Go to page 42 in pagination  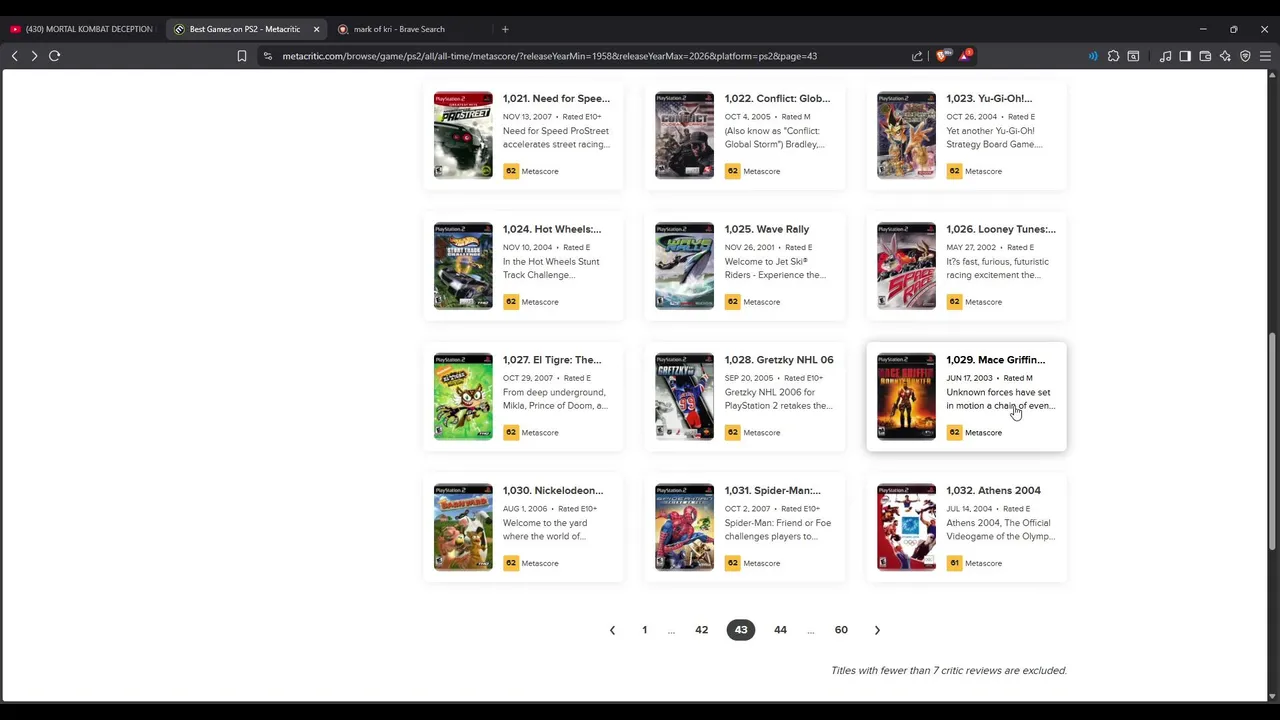click(x=702, y=630)
